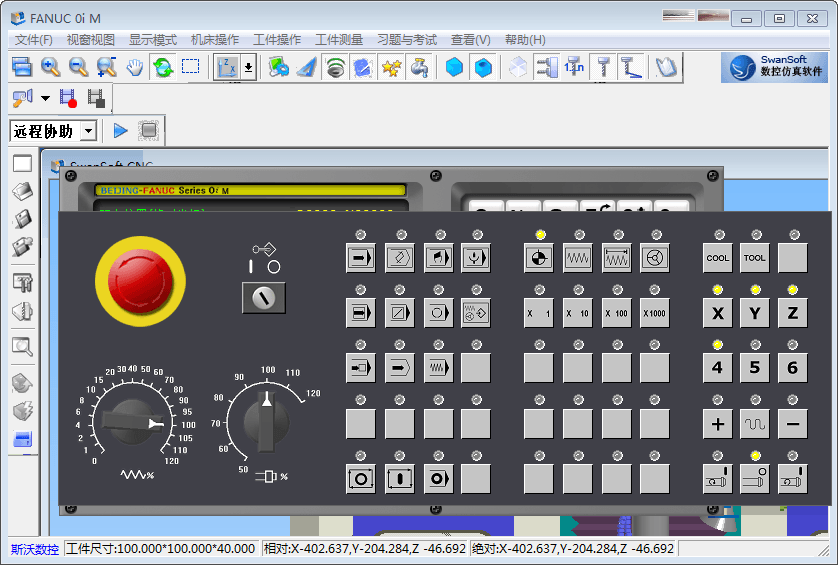
Task: Click the white rectangle icon in left sidebar
Action: [x=22, y=164]
